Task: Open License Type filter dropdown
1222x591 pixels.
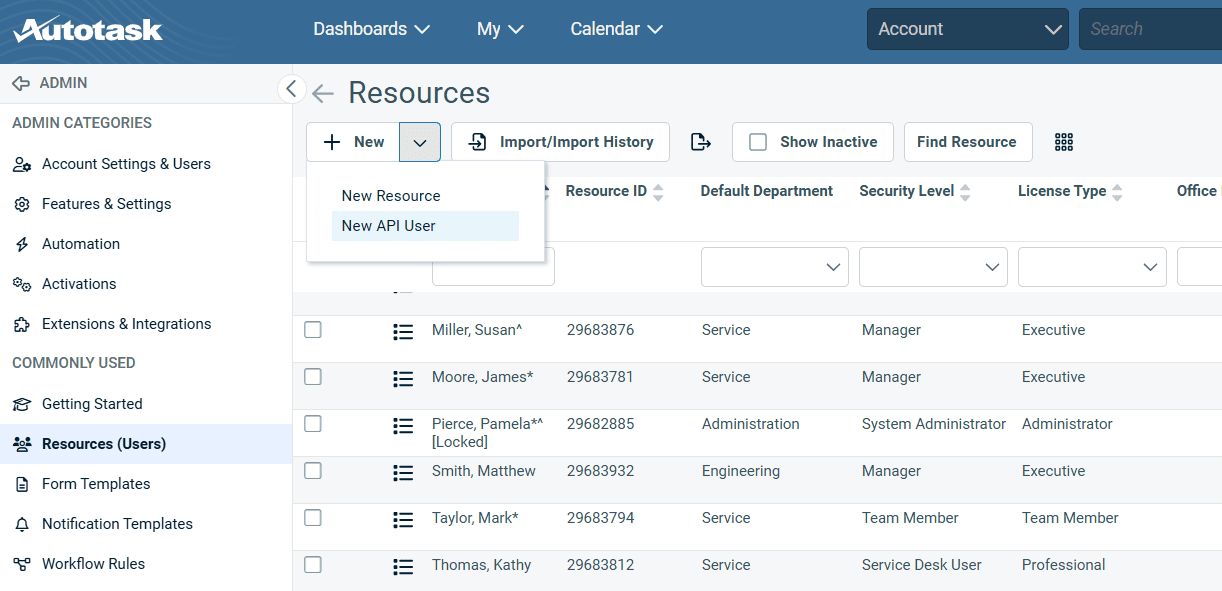Action: coord(1092,267)
